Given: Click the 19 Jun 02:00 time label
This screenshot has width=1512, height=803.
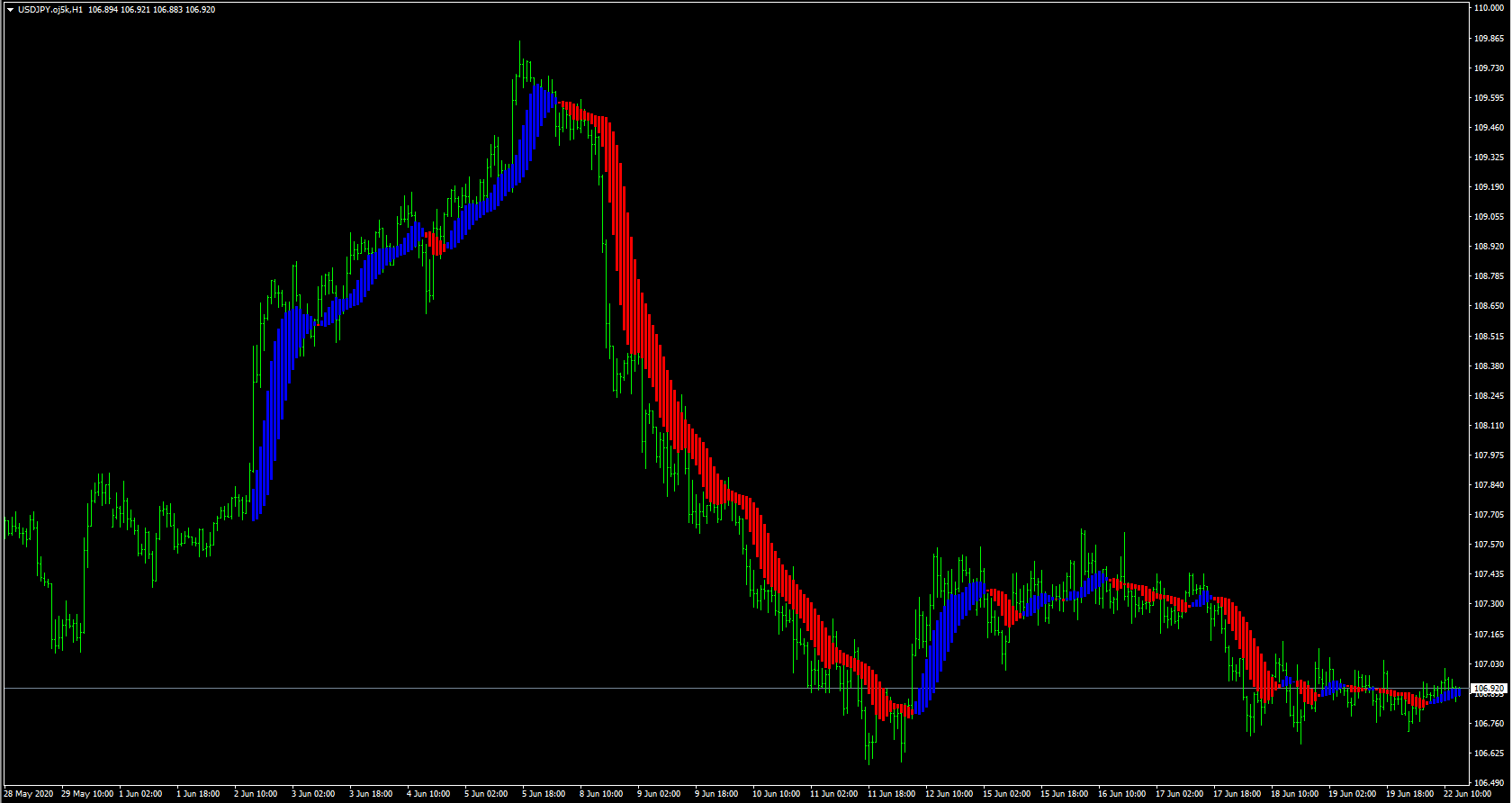Looking at the screenshot, I should point(1352,794).
